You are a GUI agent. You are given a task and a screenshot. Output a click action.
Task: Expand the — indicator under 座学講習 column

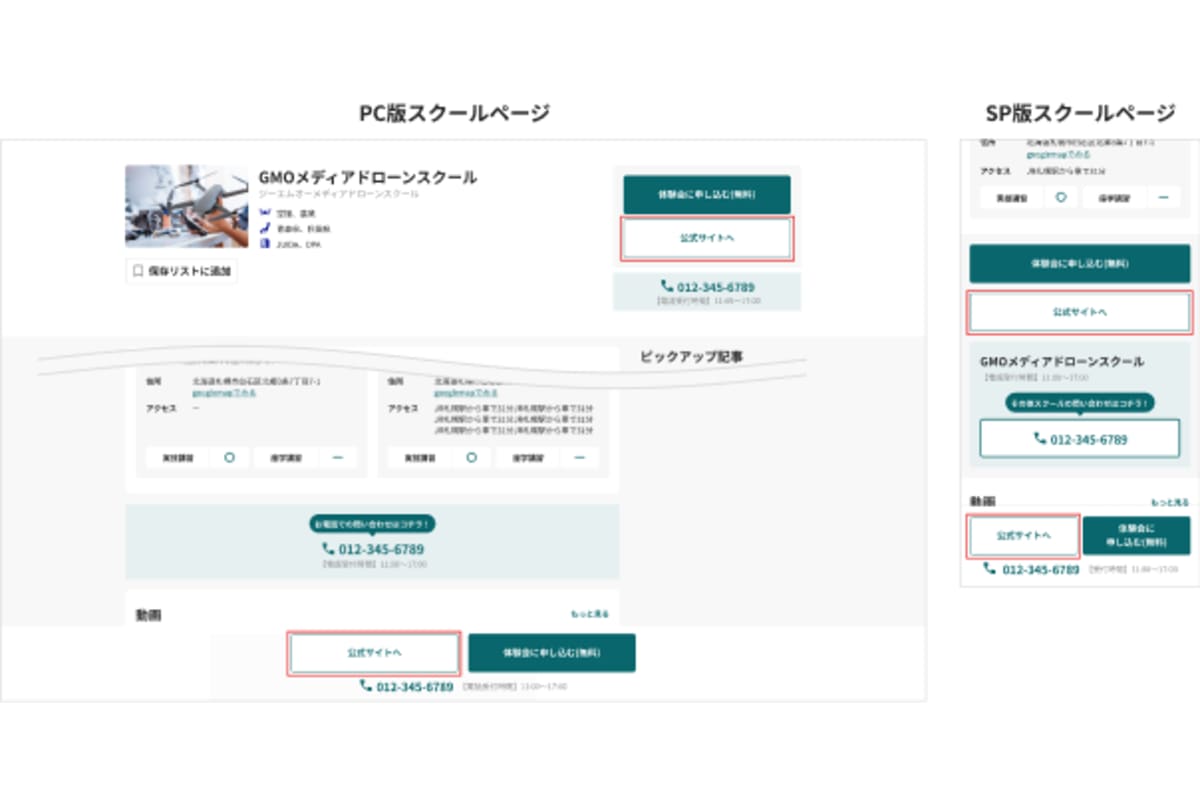[338, 457]
